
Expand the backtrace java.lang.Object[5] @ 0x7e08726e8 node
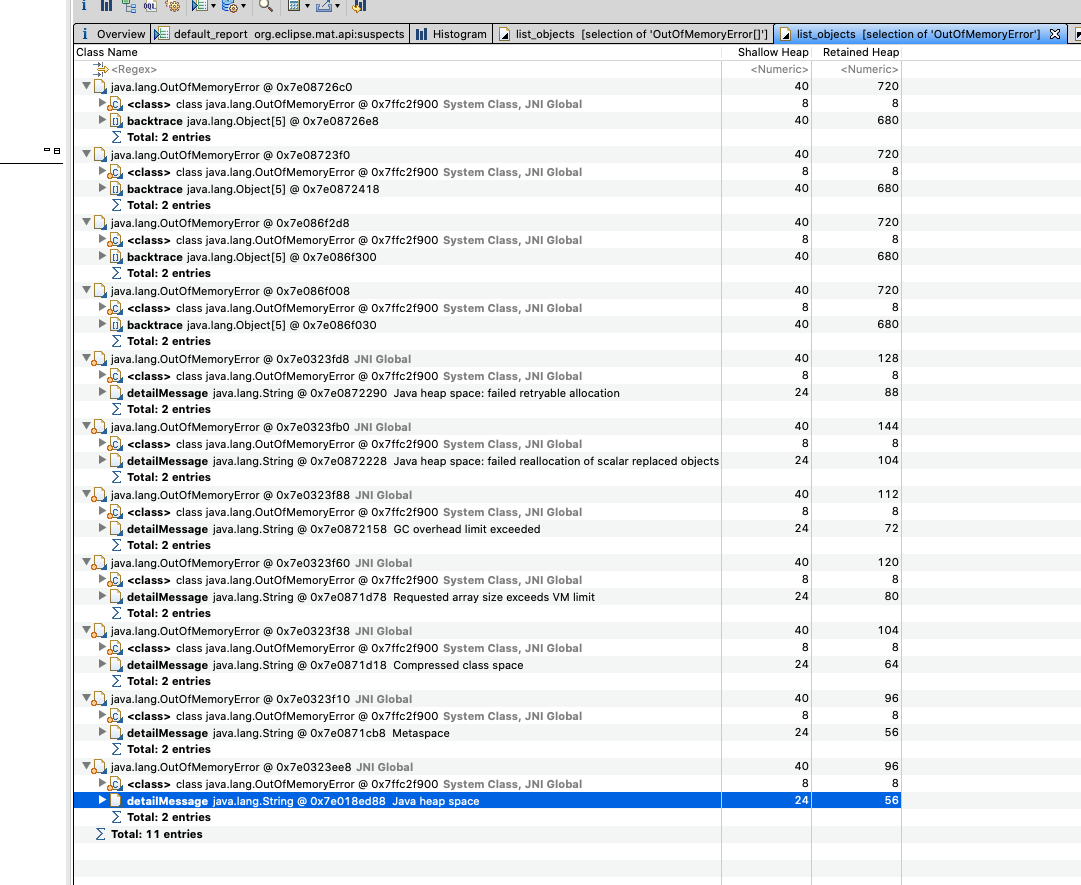click(101, 120)
